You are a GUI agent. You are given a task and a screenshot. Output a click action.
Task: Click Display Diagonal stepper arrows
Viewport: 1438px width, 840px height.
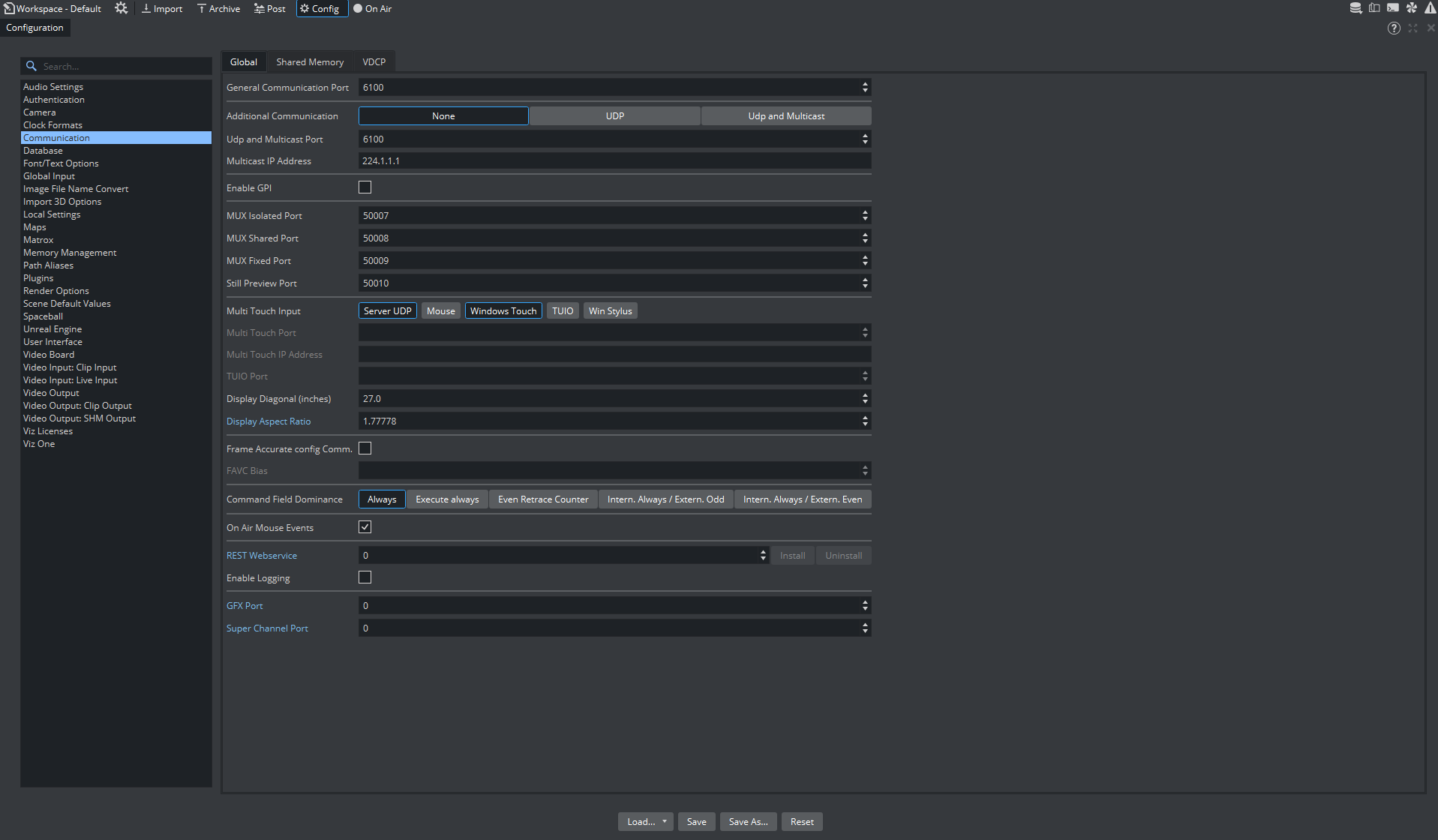point(865,399)
